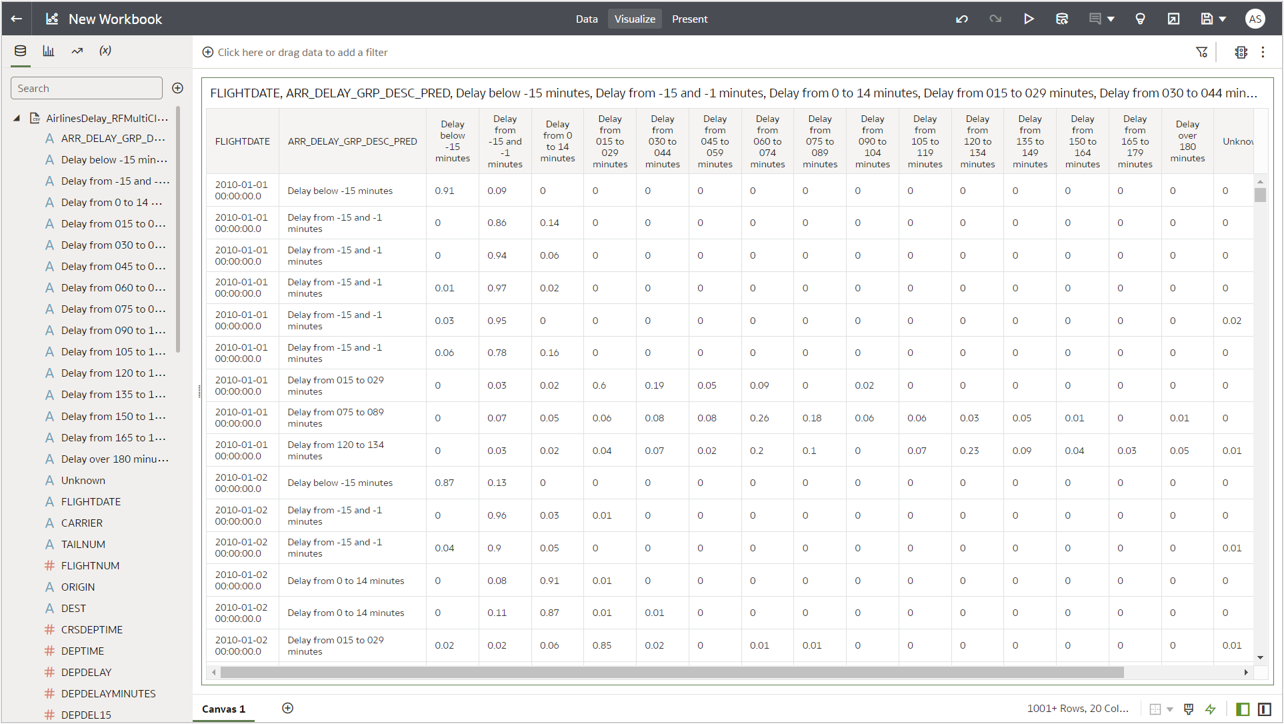The image size is (1284, 724).
Task: Toggle the left Data panel visibility
Action: point(1243,709)
